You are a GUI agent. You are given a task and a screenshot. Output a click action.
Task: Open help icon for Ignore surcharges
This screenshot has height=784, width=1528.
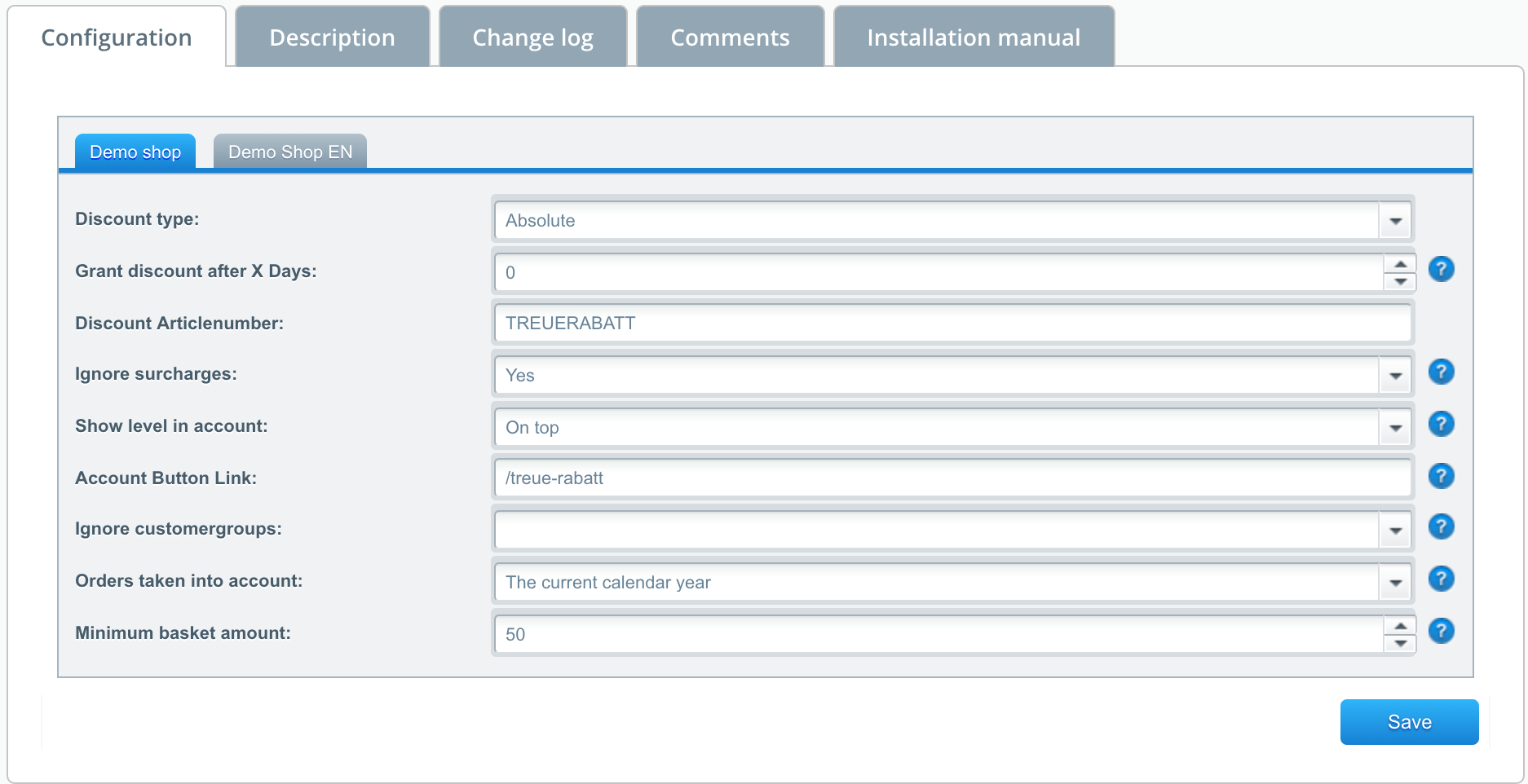[x=1441, y=372]
